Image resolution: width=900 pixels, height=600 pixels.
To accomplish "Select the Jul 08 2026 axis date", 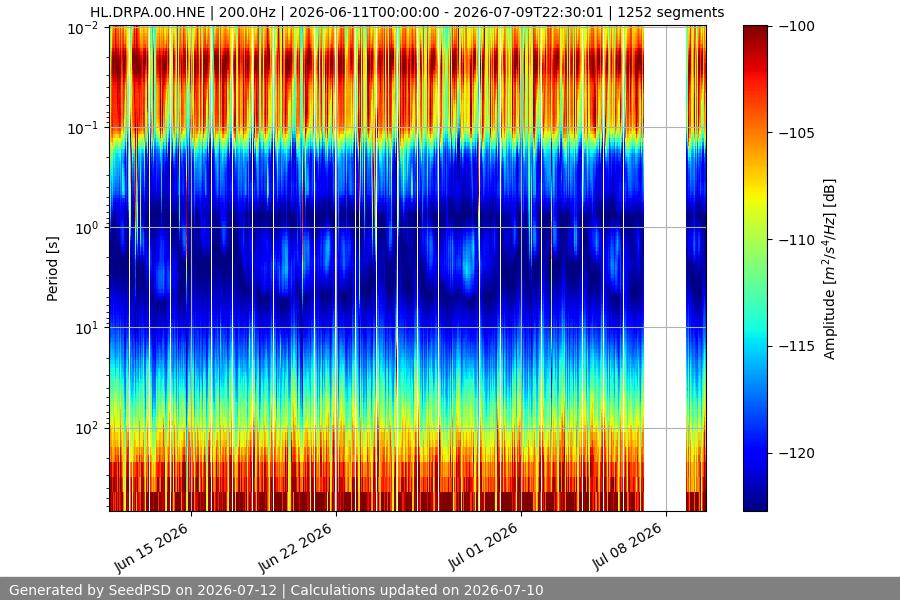I will click(x=627, y=547).
